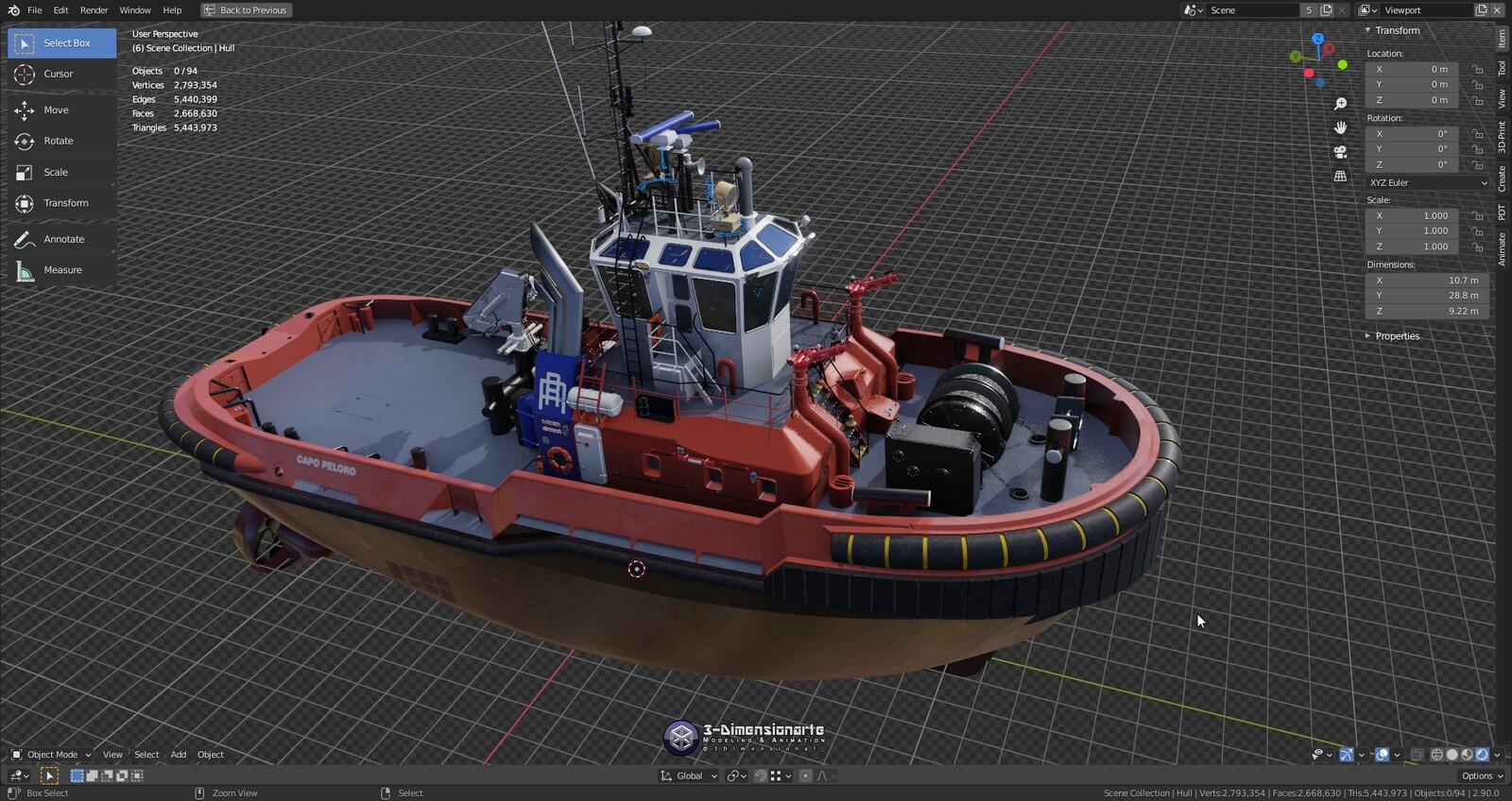Set selection mode to Intersect selection
The image size is (1512, 801).
coord(137,775)
